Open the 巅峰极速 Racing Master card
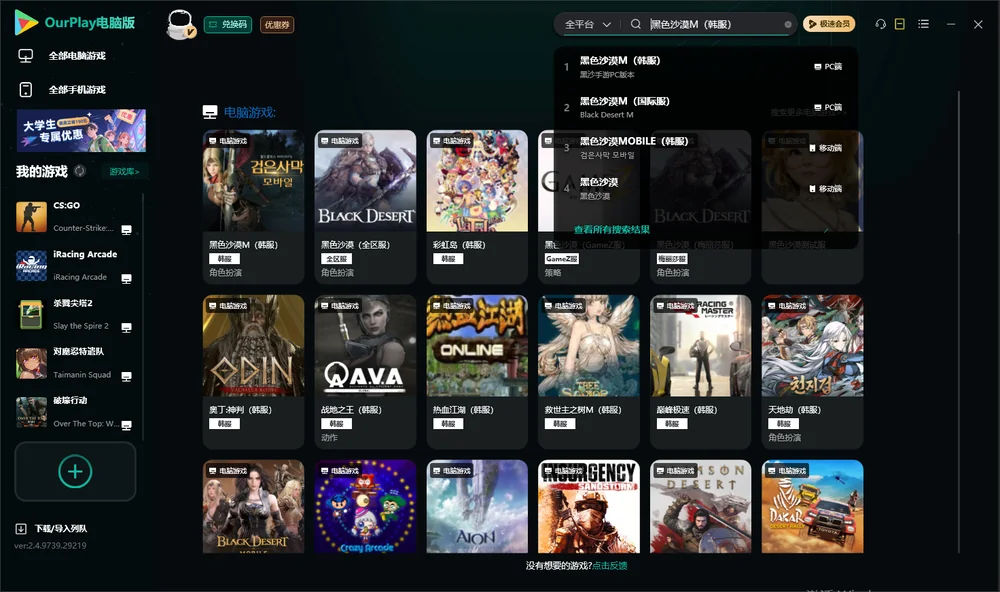 pos(701,371)
